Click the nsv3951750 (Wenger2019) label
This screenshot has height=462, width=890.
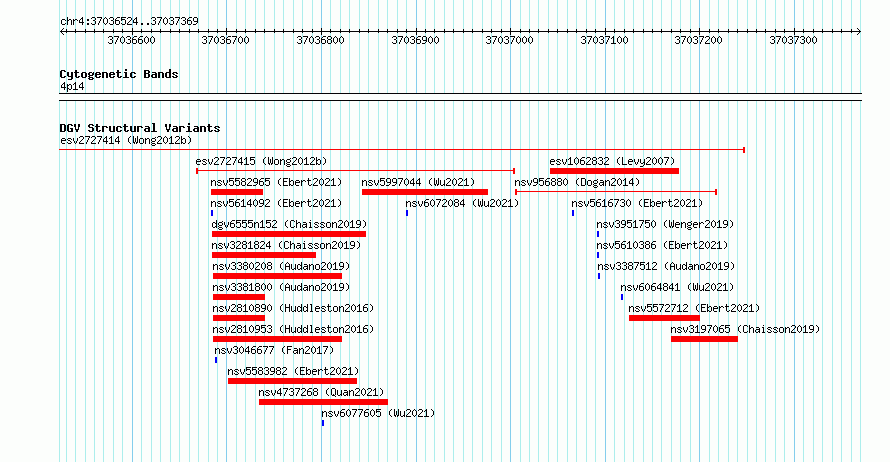[x=665, y=224]
